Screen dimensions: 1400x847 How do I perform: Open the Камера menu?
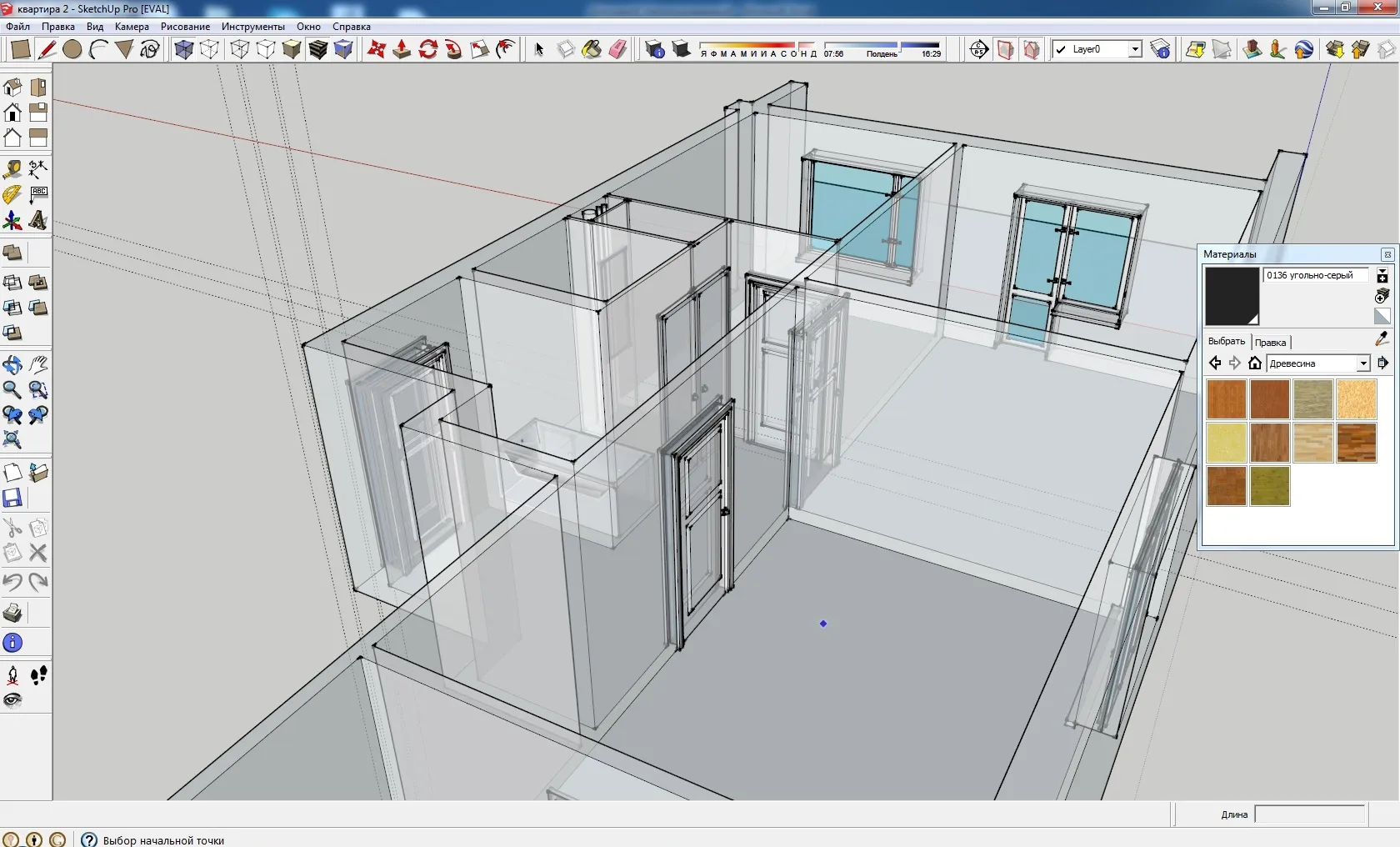point(132,27)
